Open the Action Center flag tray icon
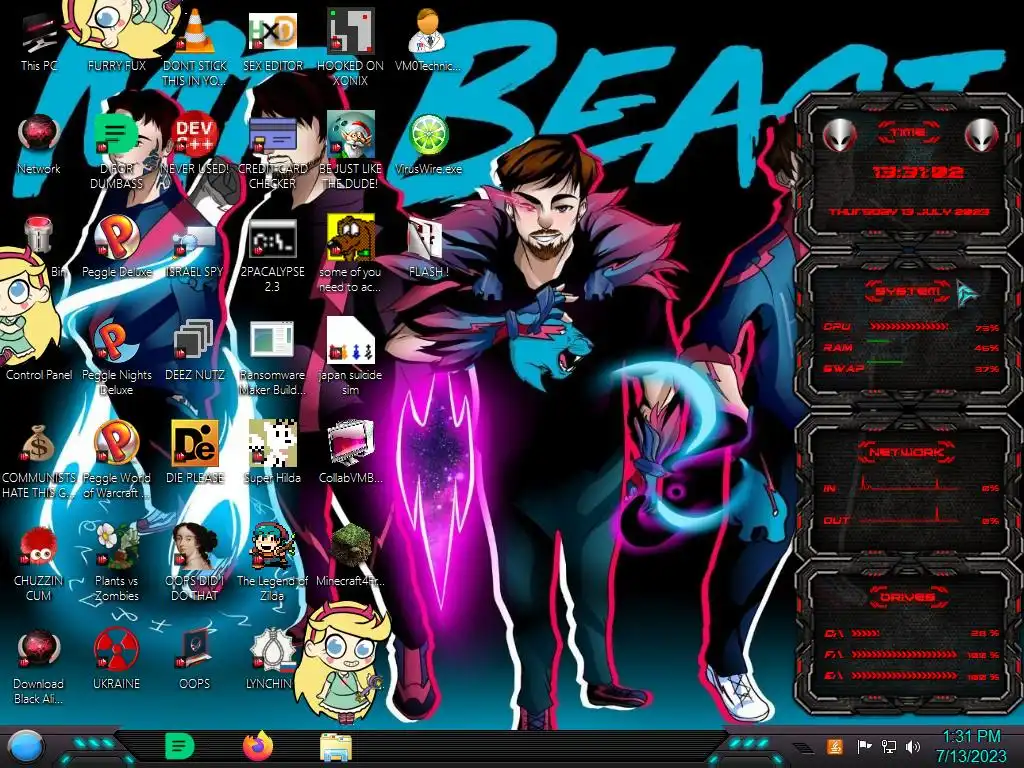This screenshot has width=1024, height=768. pos(865,746)
